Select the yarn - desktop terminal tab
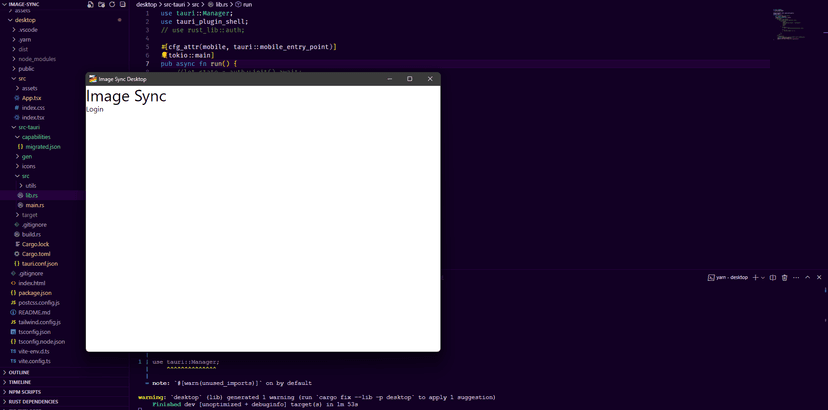The height and width of the screenshot is (410, 828). click(x=728, y=277)
